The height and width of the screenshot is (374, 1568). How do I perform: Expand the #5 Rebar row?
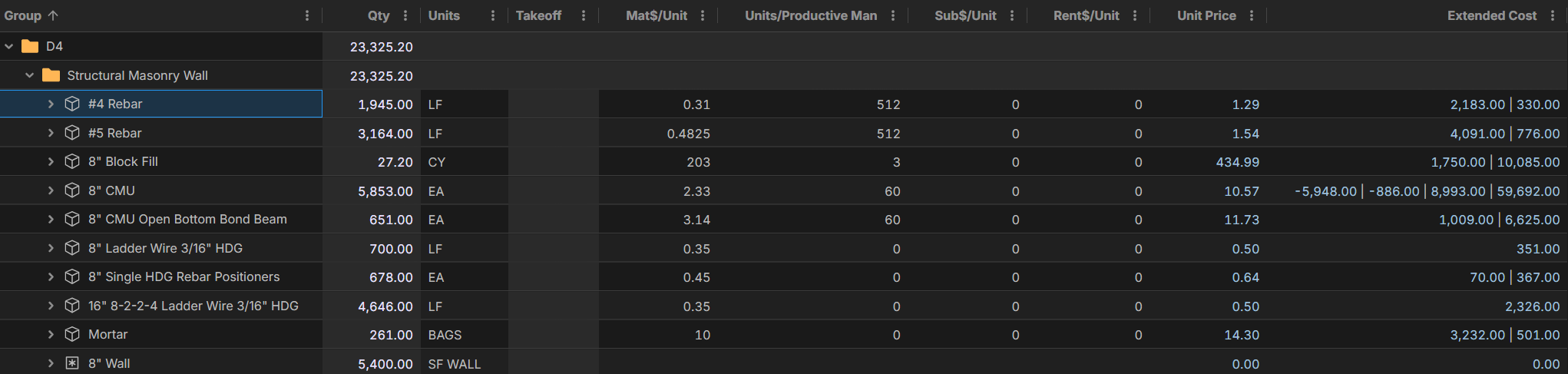coord(51,133)
